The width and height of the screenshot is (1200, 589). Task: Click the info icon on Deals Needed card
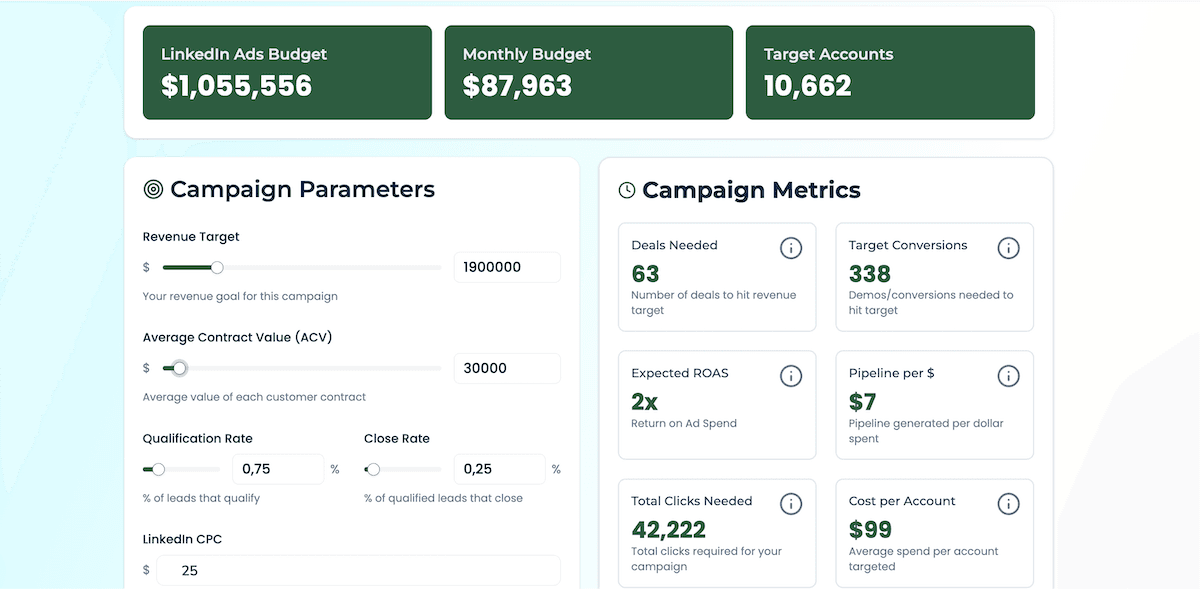click(x=791, y=247)
